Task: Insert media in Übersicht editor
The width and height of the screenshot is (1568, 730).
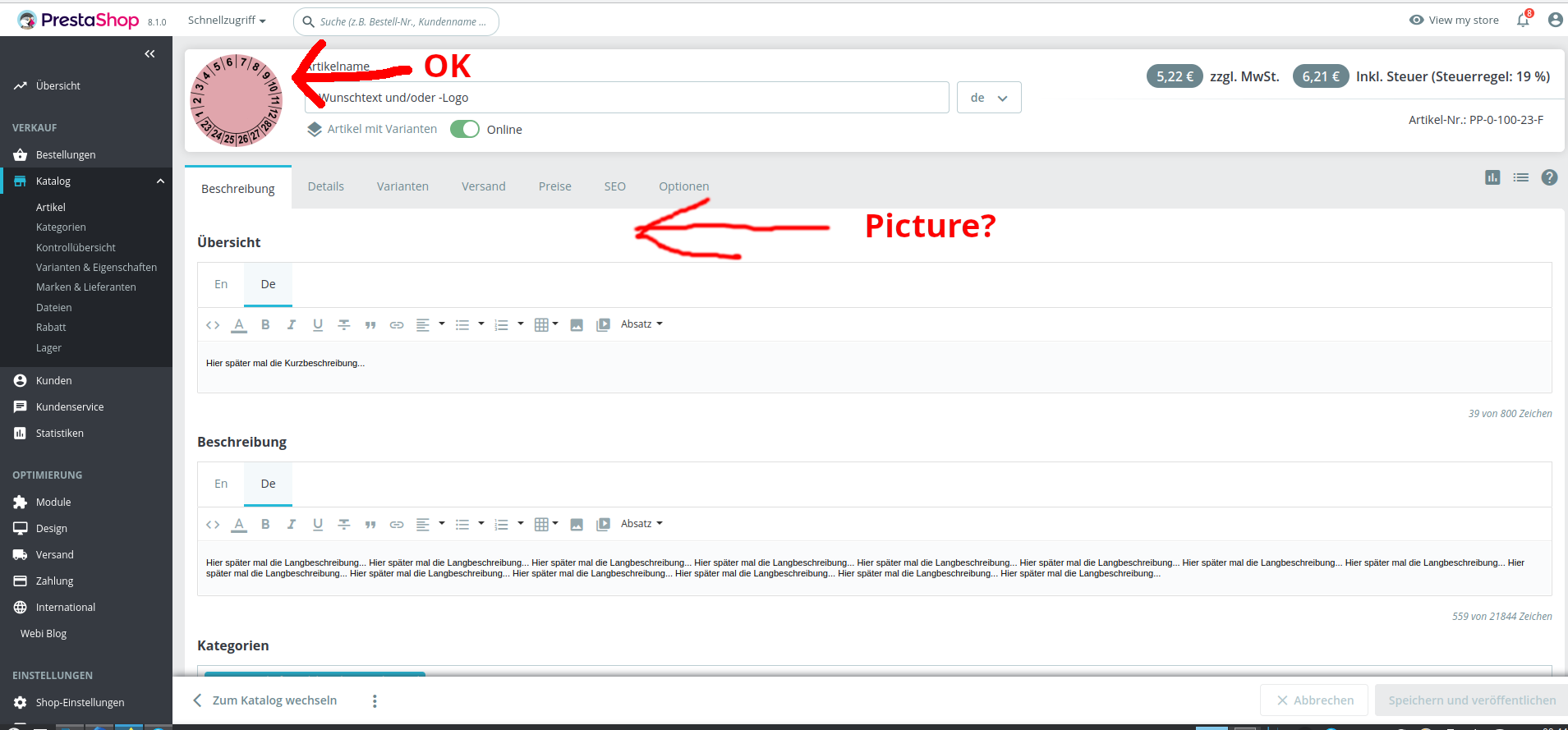Action: pyautogui.click(x=603, y=325)
